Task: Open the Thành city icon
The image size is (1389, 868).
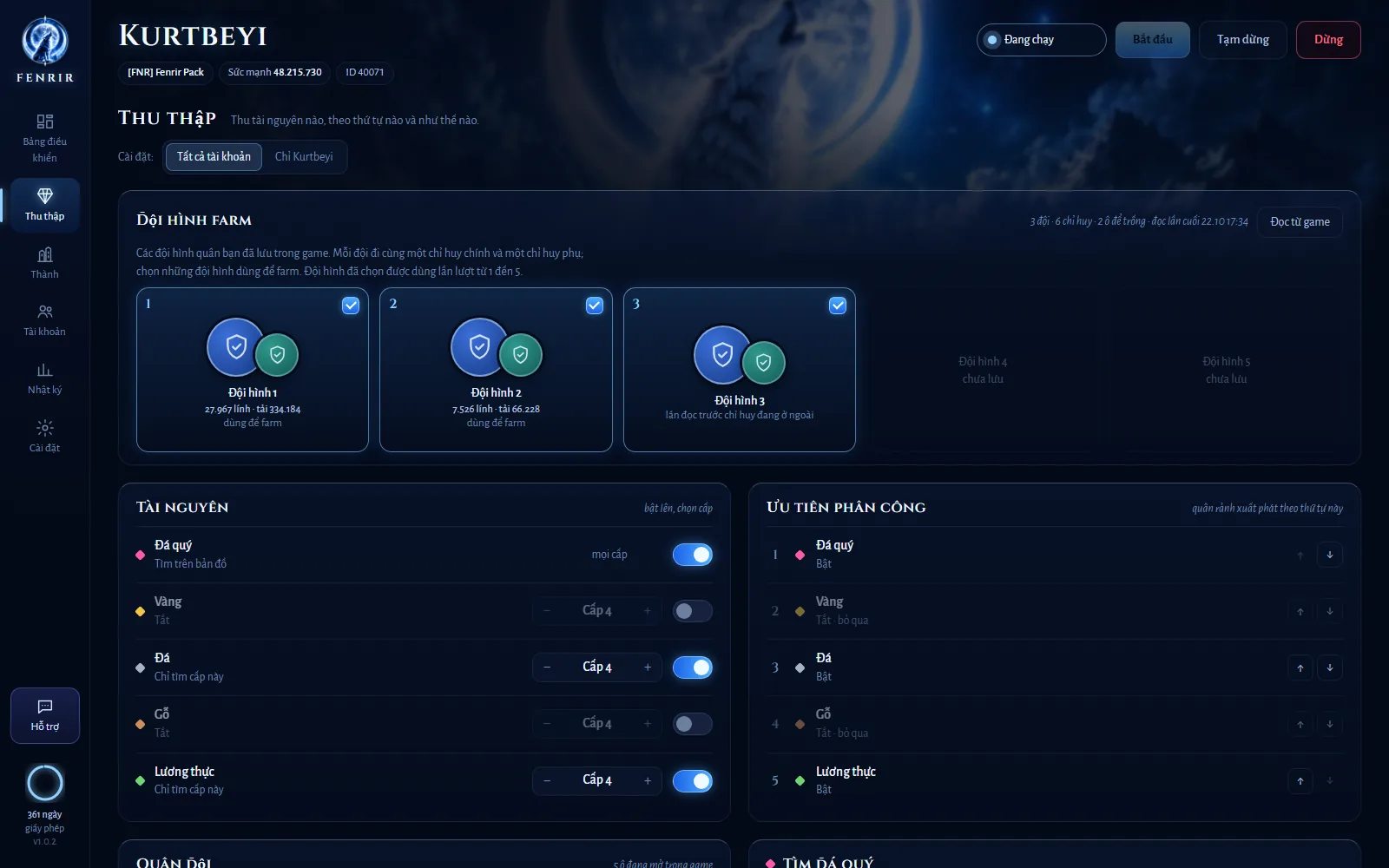Action: tap(45, 254)
